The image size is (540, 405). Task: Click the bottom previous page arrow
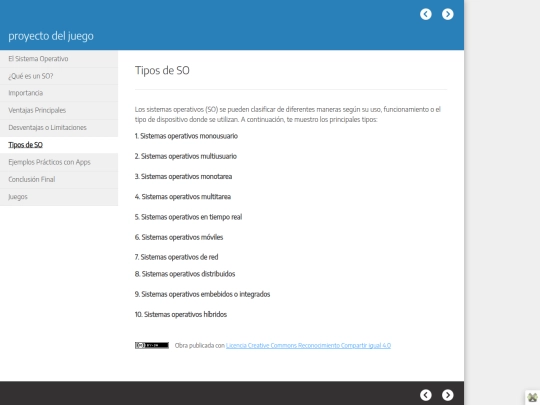coord(426,395)
